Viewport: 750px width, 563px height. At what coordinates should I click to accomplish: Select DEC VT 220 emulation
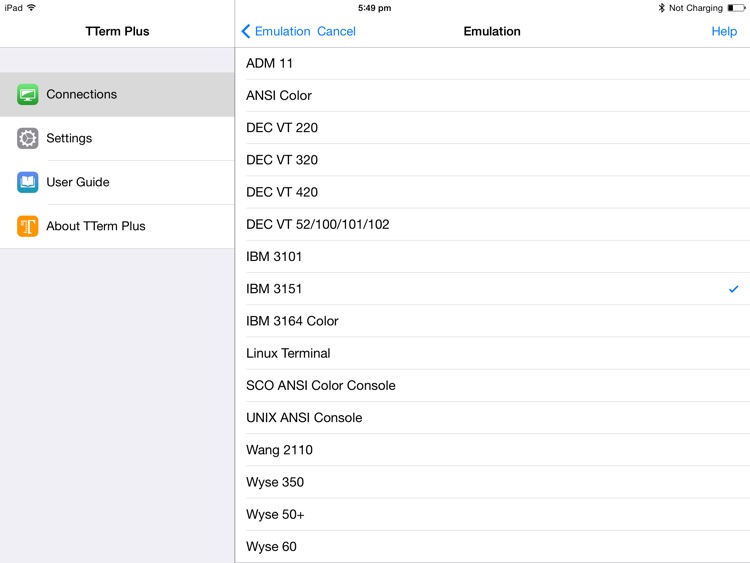pos(493,128)
